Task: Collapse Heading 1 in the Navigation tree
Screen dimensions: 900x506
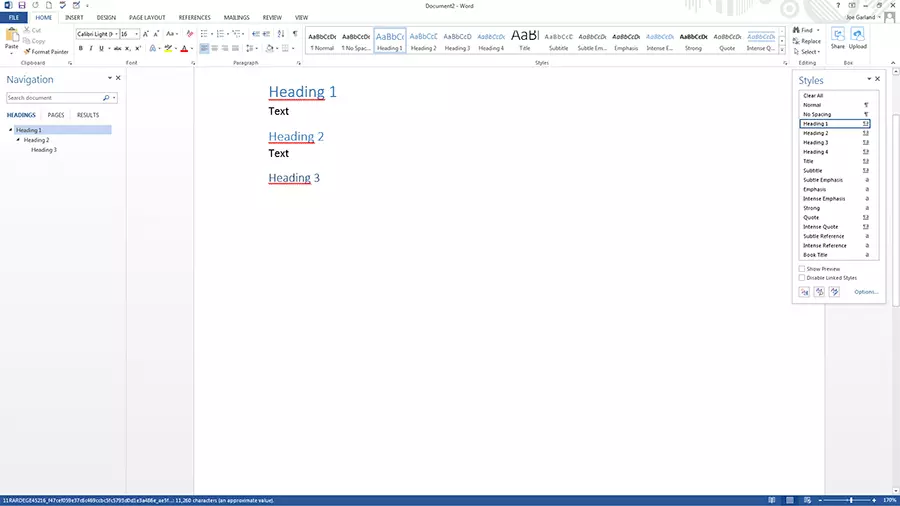Action: click(10, 130)
